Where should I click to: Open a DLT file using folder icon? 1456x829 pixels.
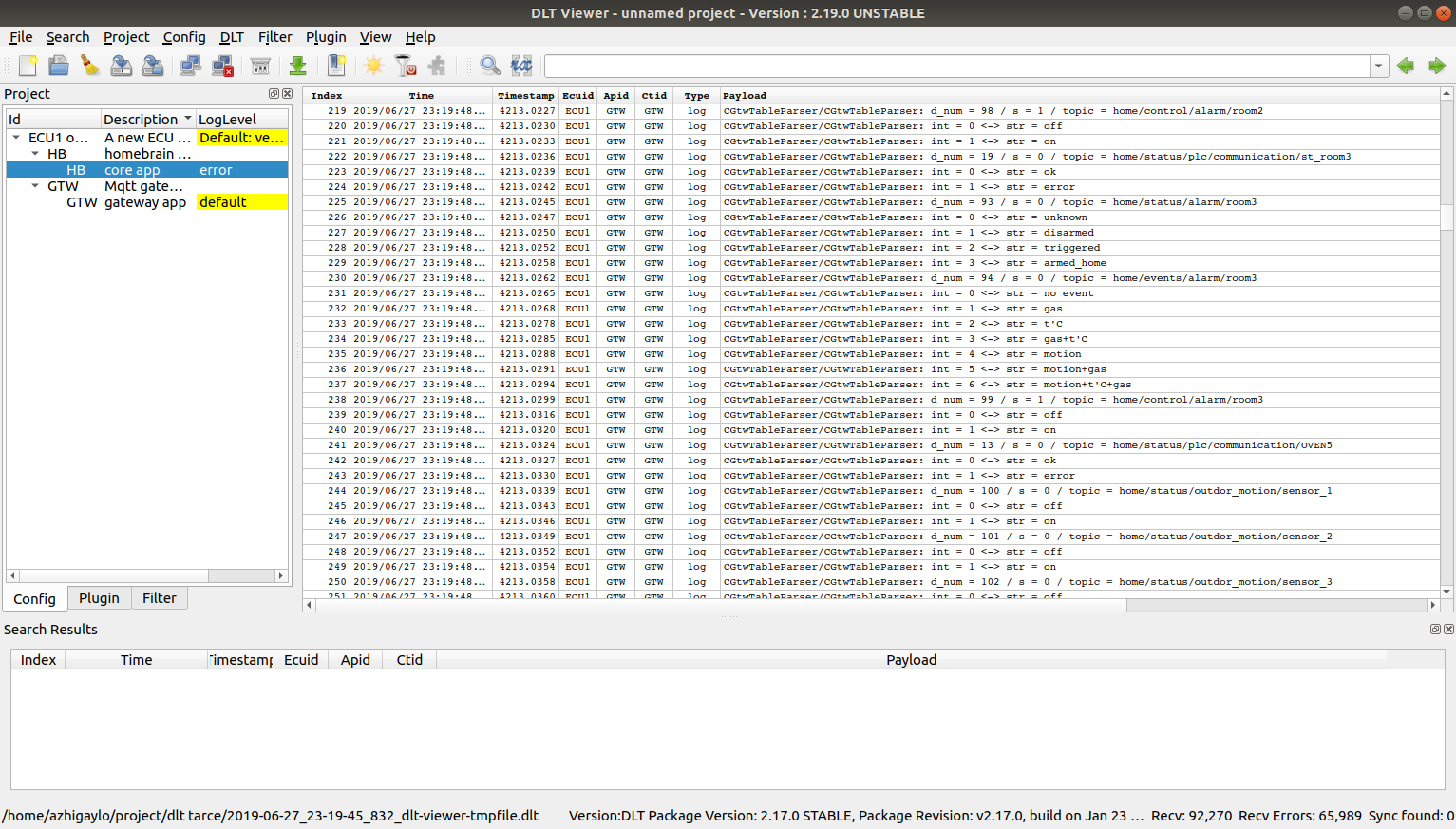[x=59, y=66]
